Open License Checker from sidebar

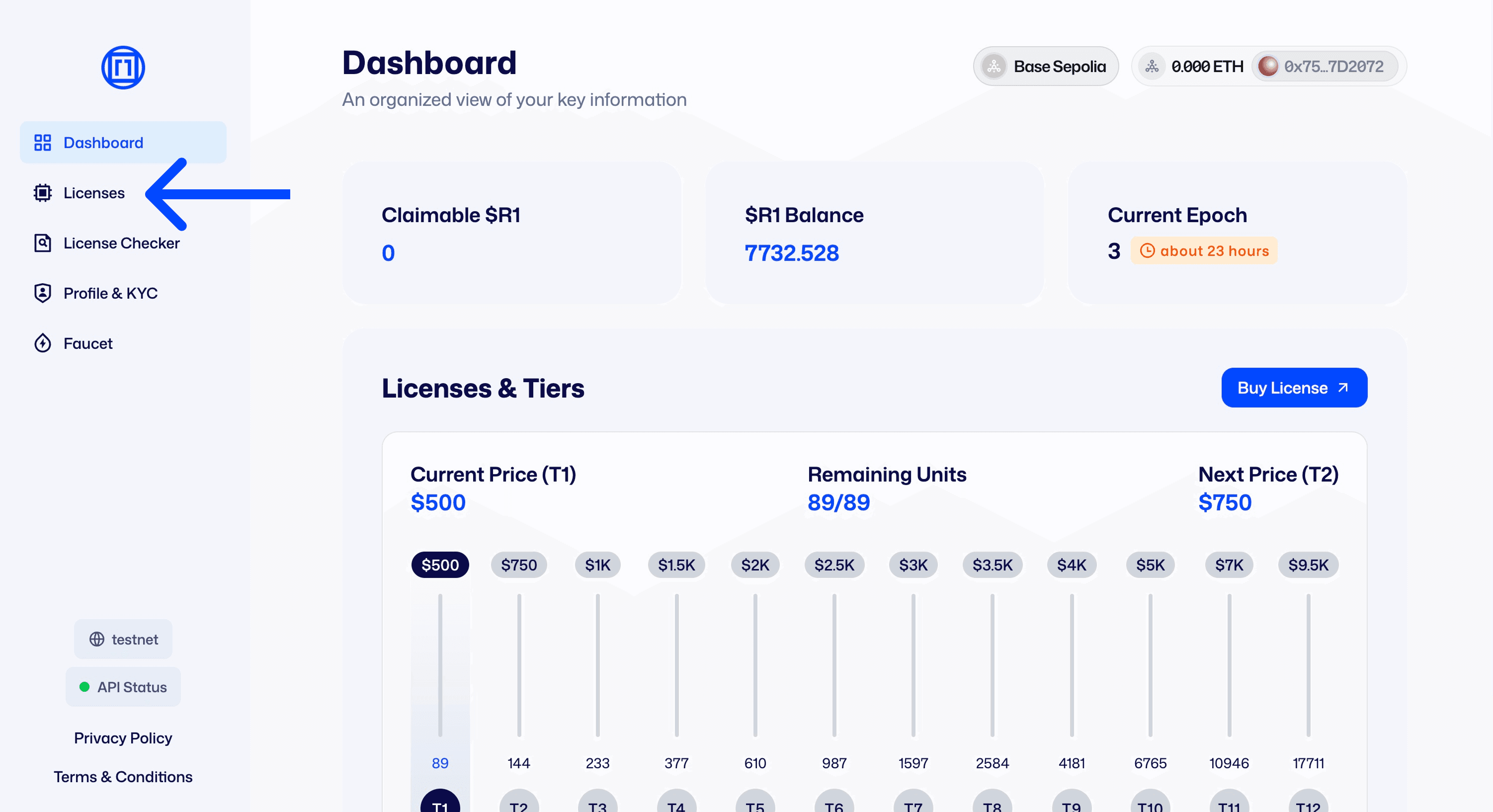[x=123, y=243]
